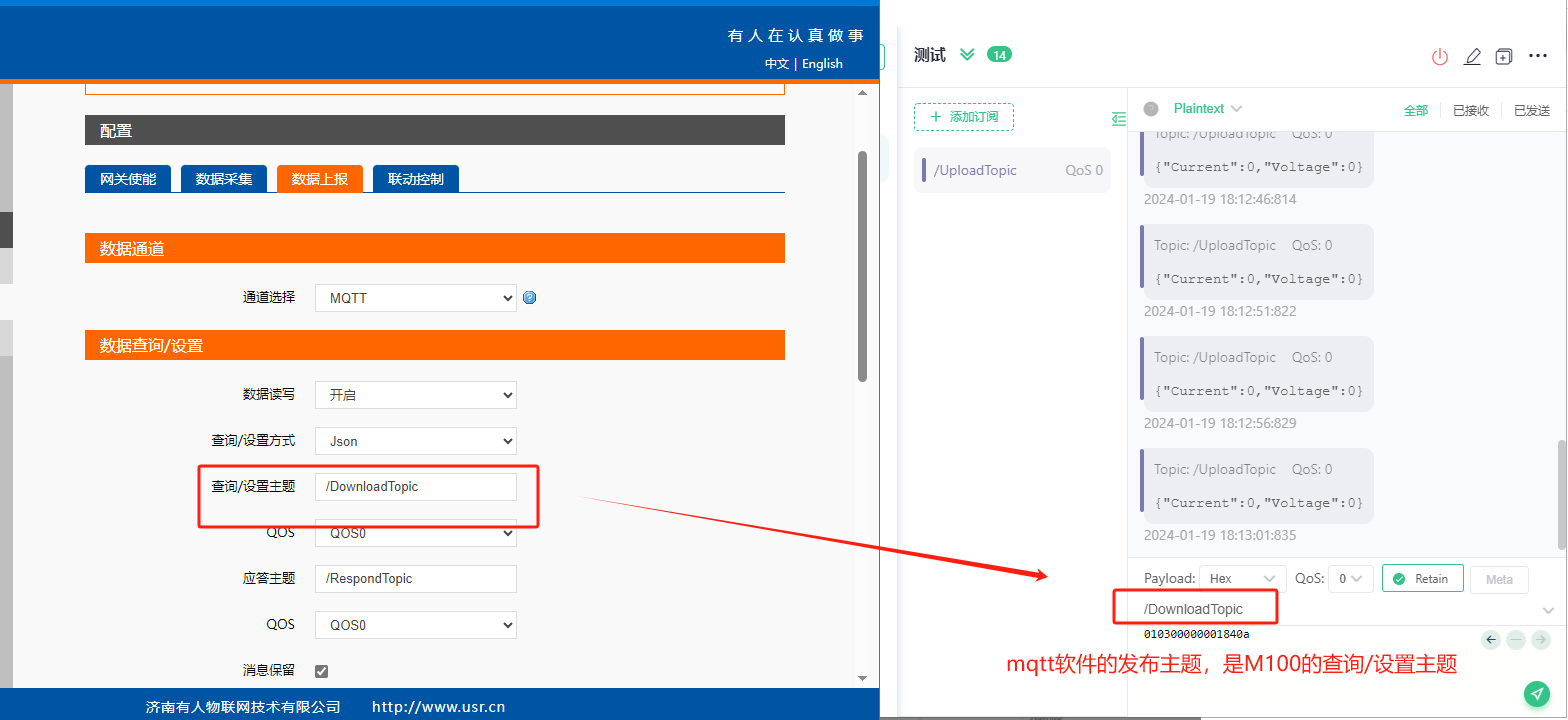
Task: Collapse connection details with the green double chevron
Action: (x=967, y=55)
